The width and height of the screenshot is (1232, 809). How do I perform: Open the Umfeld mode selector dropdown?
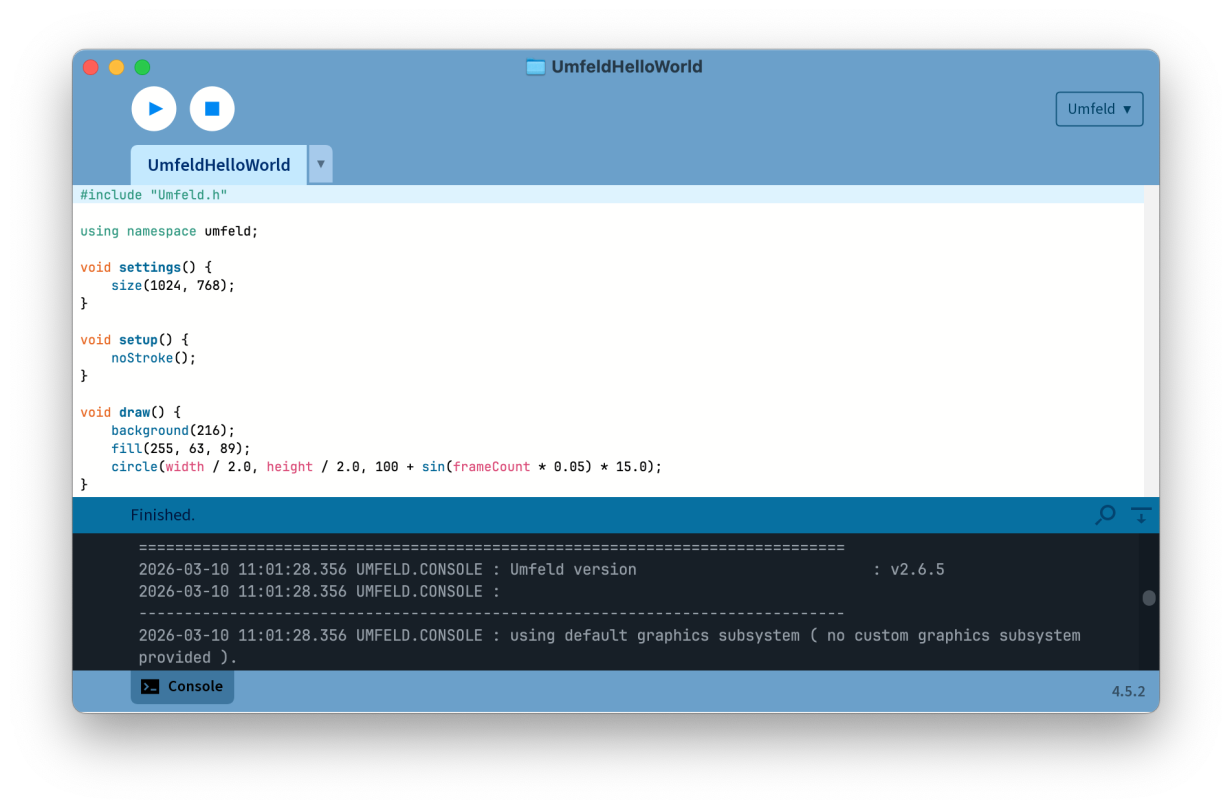tap(1099, 108)
